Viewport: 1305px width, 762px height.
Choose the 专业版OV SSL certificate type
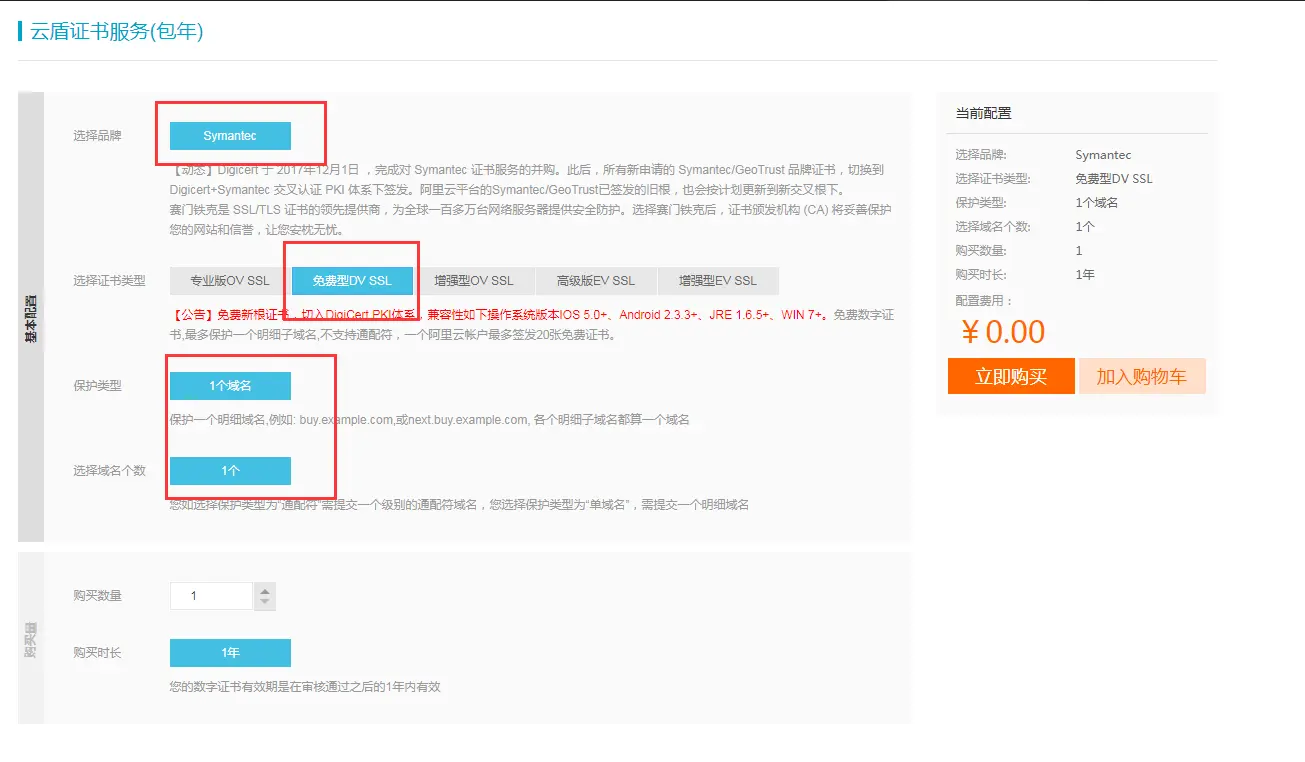click(x=230, y=281)
